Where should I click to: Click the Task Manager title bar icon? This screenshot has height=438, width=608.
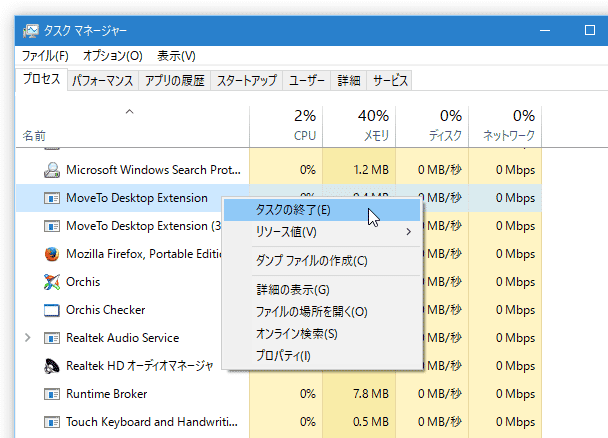[x=31, y=31]
